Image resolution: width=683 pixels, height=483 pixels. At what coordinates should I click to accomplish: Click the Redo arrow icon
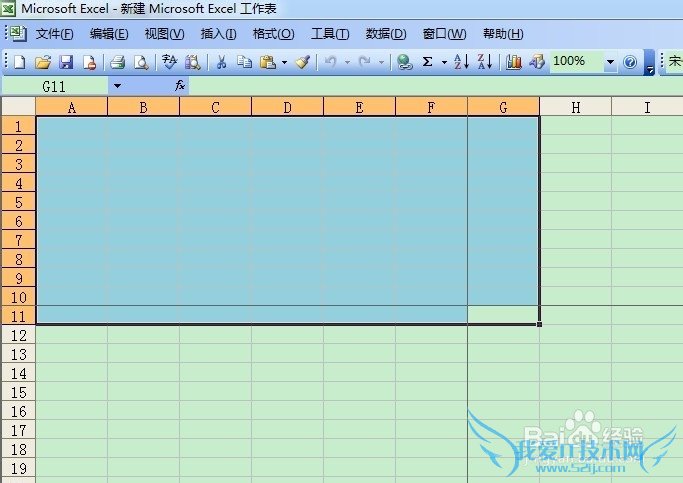[365, 62]
